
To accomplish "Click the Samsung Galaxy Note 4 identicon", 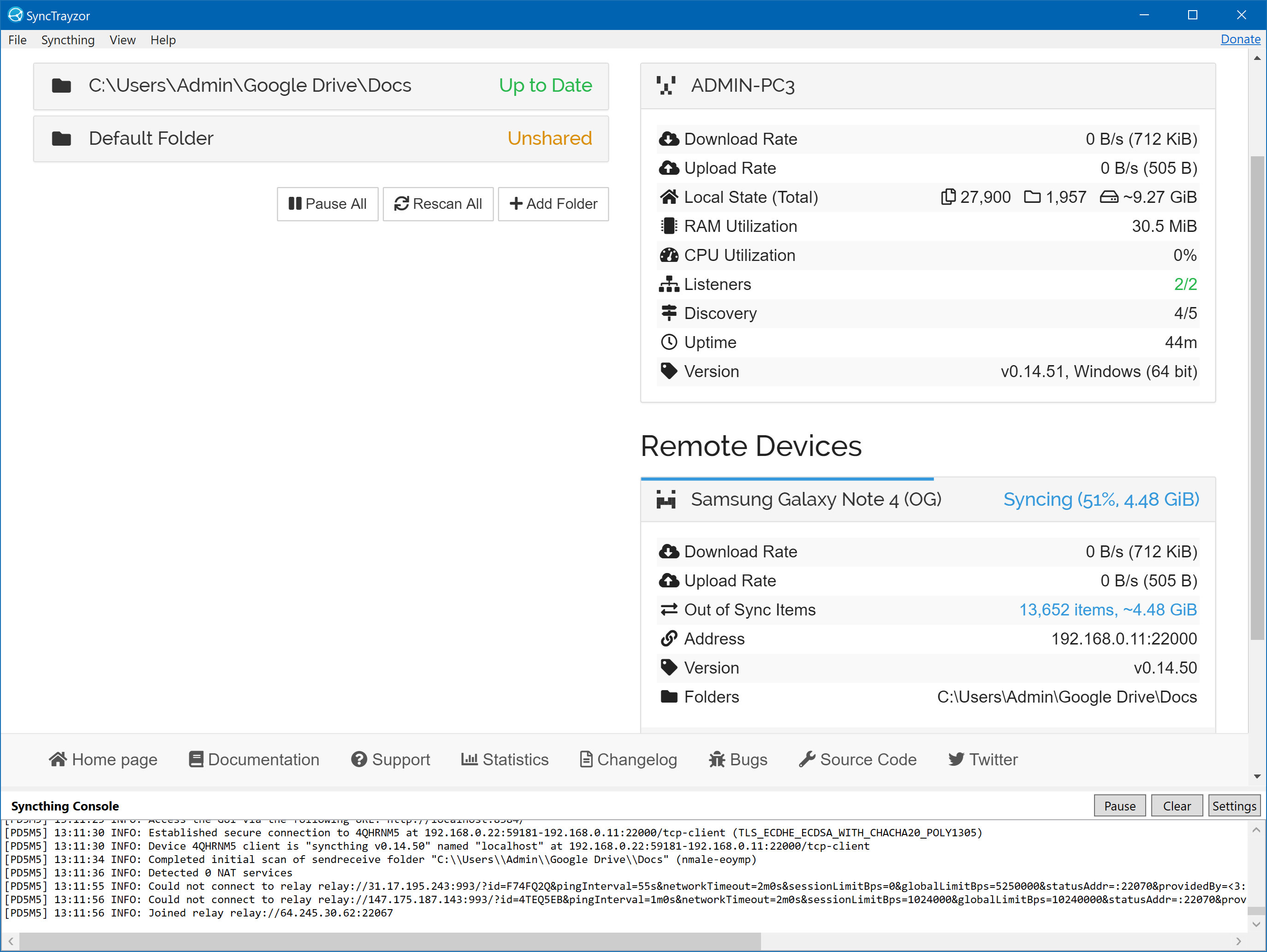I will [666, 499].
